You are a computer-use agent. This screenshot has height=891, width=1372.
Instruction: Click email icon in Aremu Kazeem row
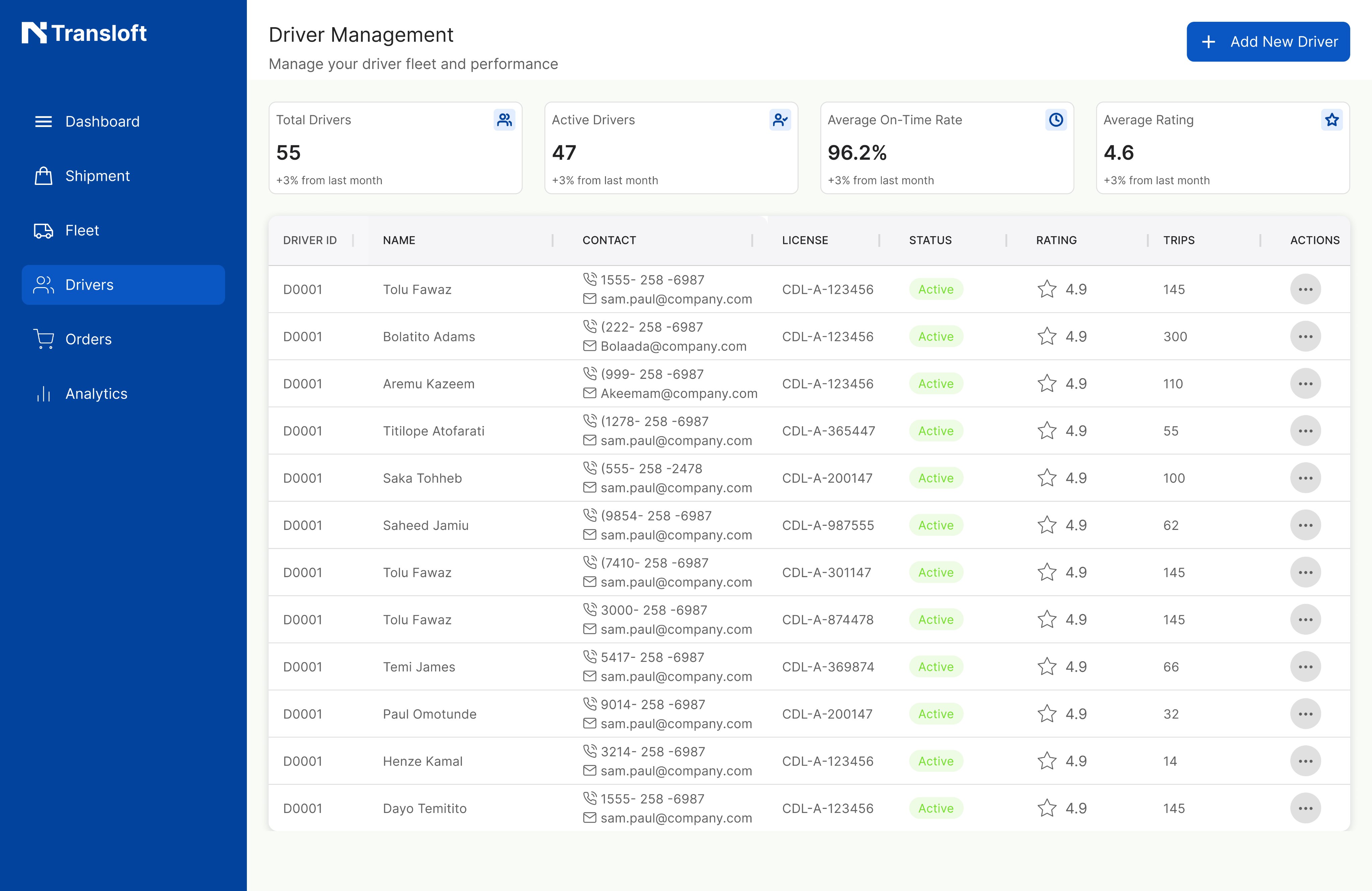[590, 393]
